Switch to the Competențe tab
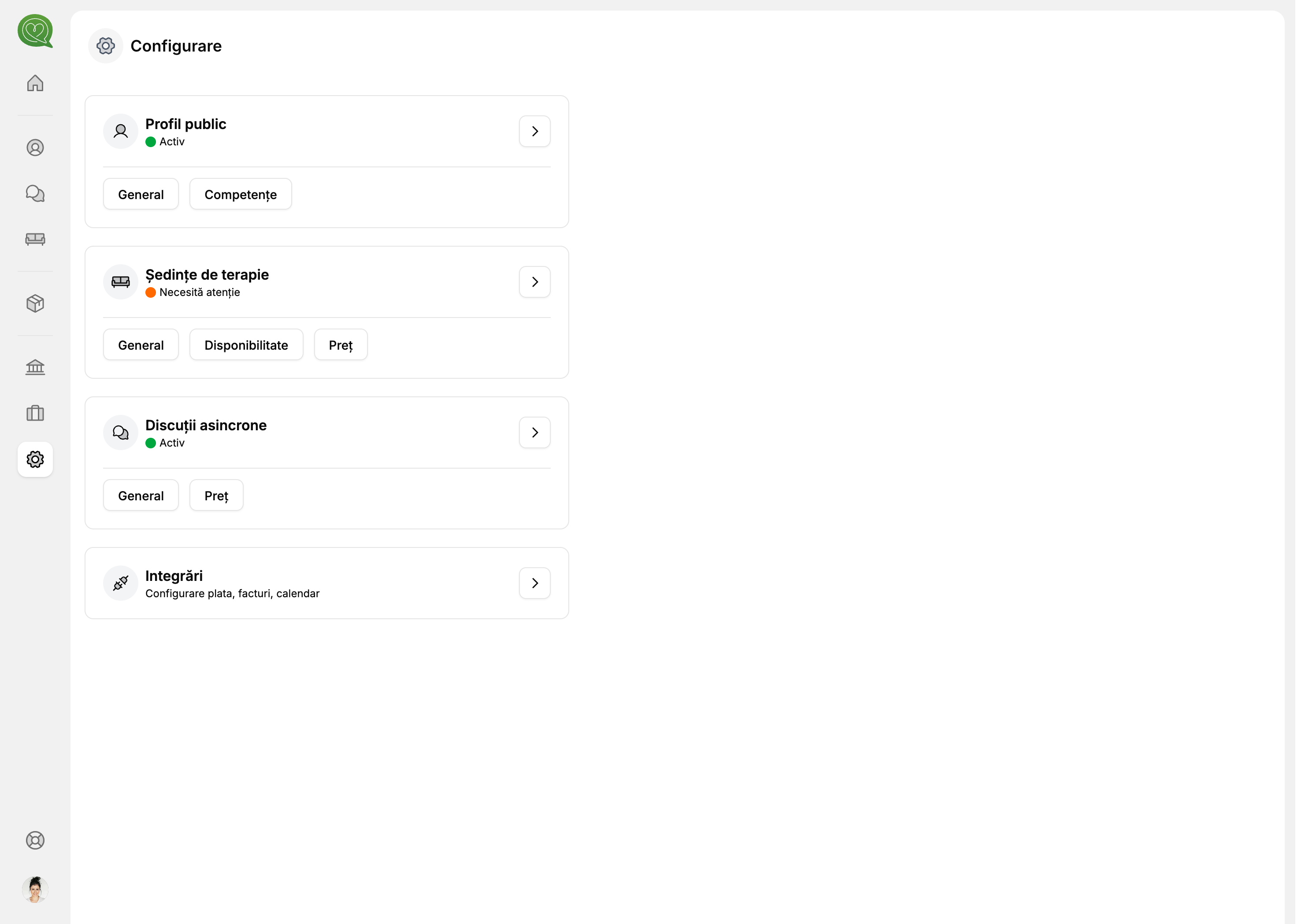This screenshot has width=1305, height=924. pos(240,194)
